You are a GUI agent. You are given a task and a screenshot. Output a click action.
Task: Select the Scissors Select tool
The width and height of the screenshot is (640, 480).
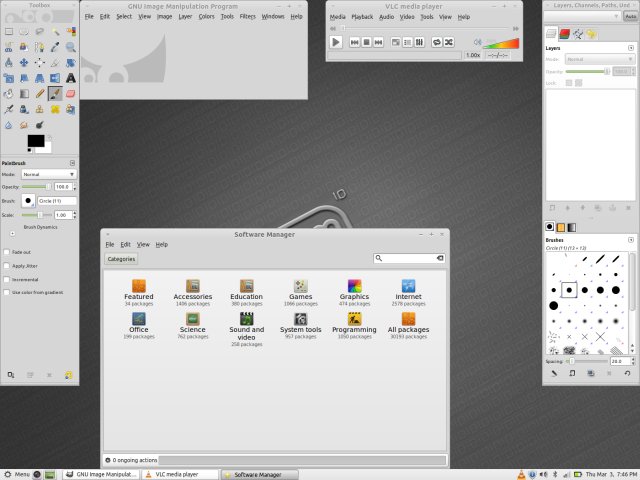point(9,47)
